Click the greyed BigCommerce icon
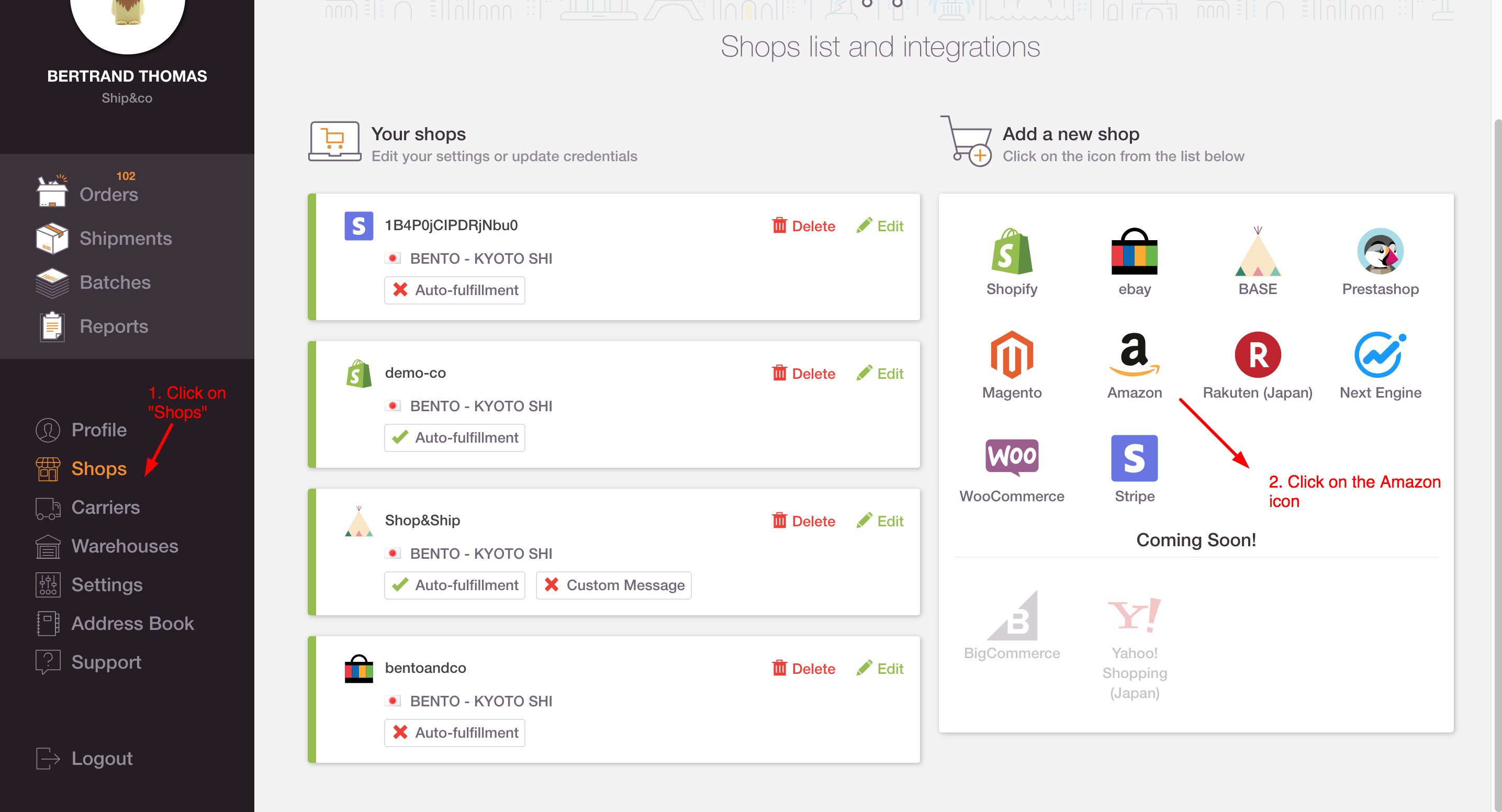The height and width of the screenshot is (812, 1502). [1012, 615]
